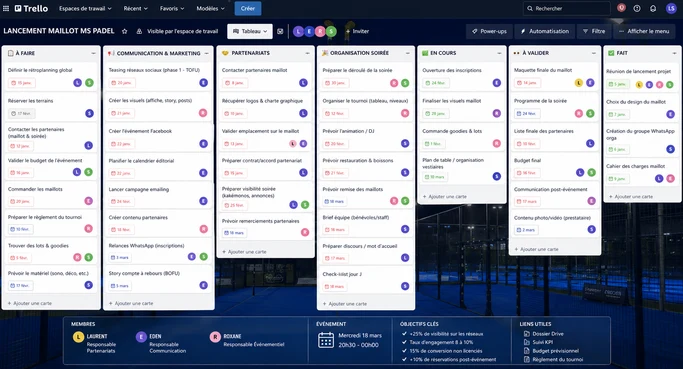
Task: Expand the Récent dropdown
Action: pos(135,8)
